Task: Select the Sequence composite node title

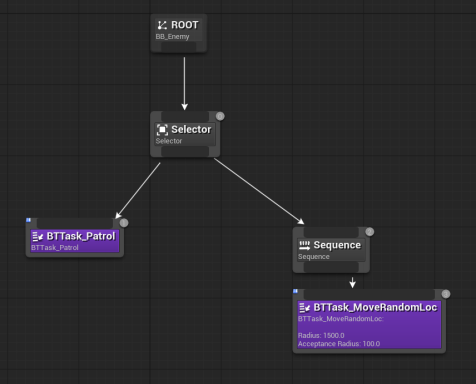Action: point(337,245)
